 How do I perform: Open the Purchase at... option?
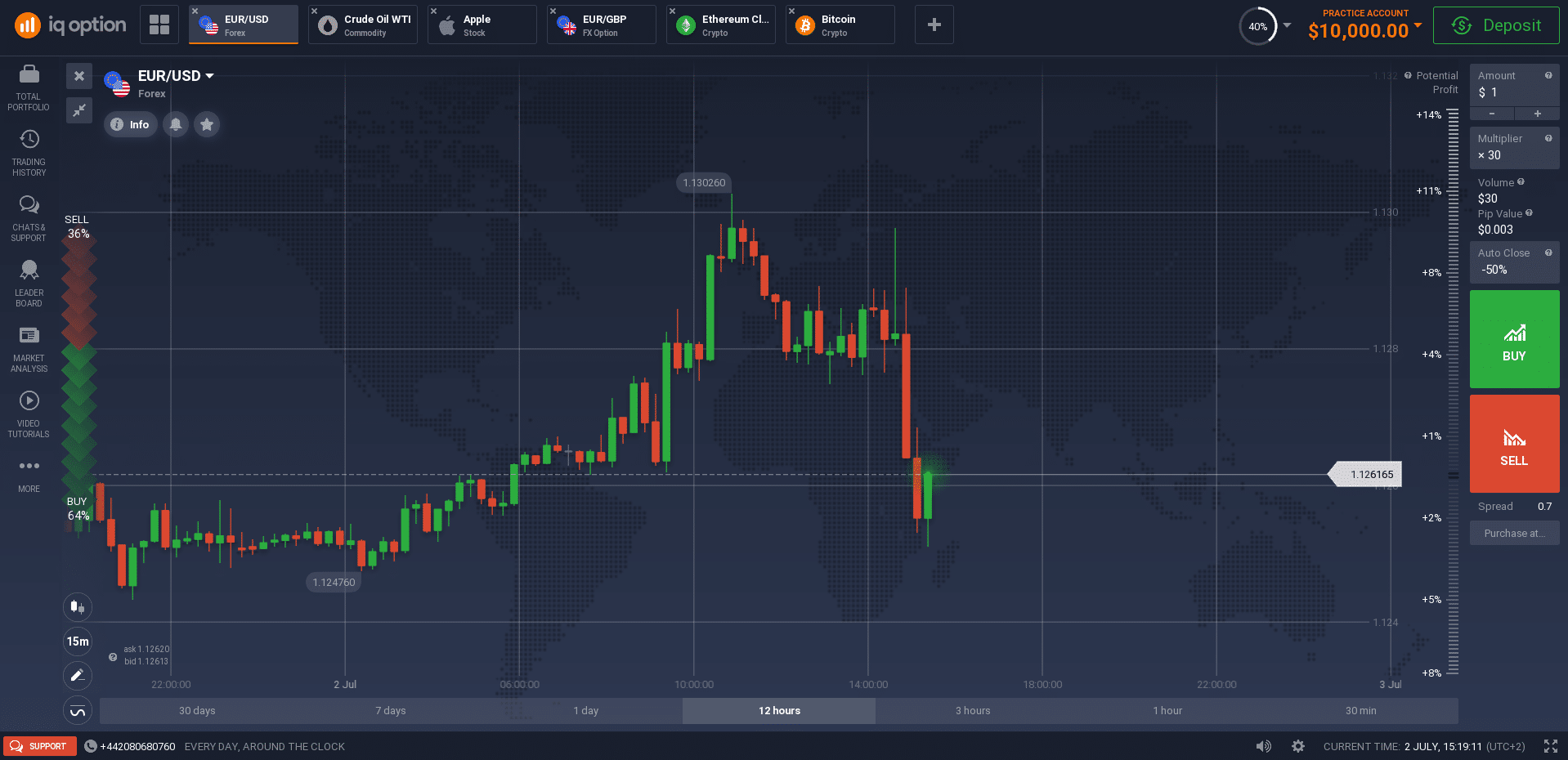[x=1514, y=534]
